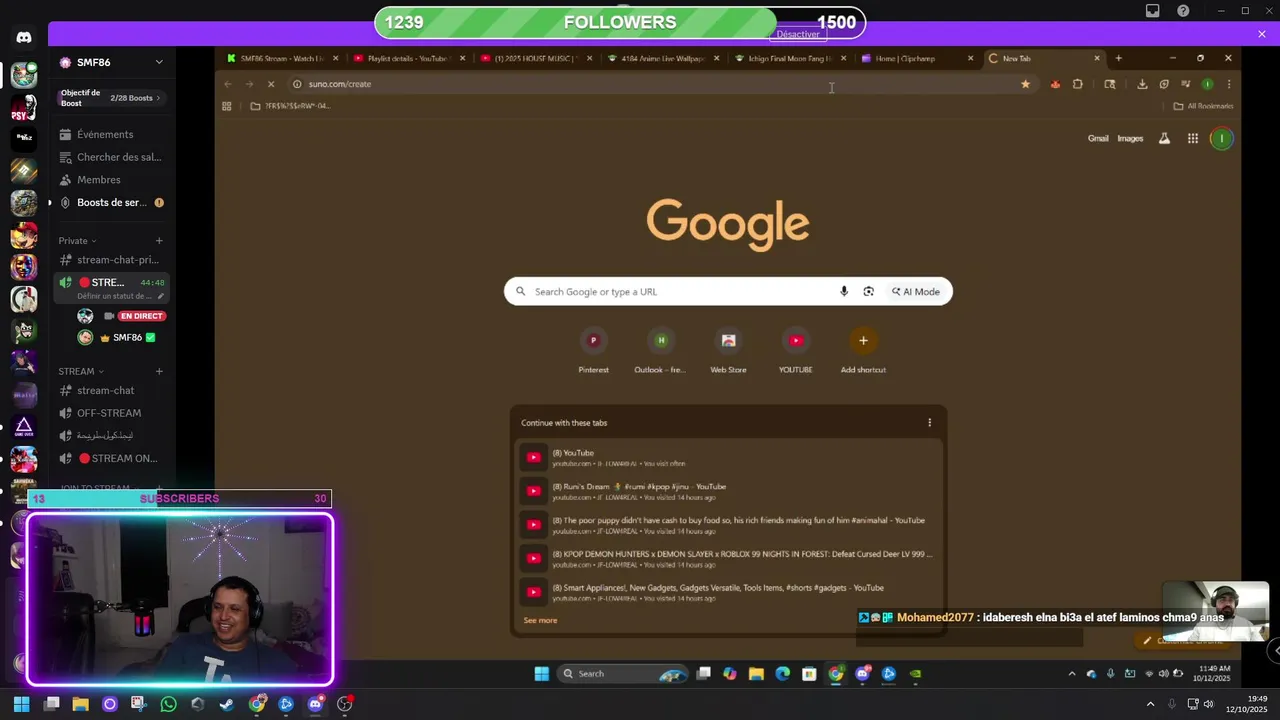The image size is (1280, 720).
Task: Open KPOP DEMON HUNTERS recent tab entry
Action: click(728, 558)
